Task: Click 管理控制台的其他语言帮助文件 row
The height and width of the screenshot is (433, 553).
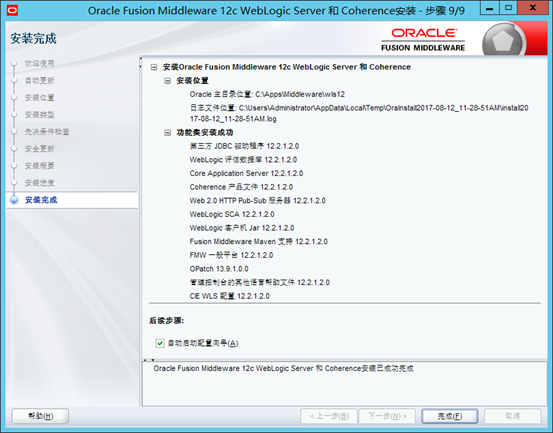Action: tap(260, 282)
